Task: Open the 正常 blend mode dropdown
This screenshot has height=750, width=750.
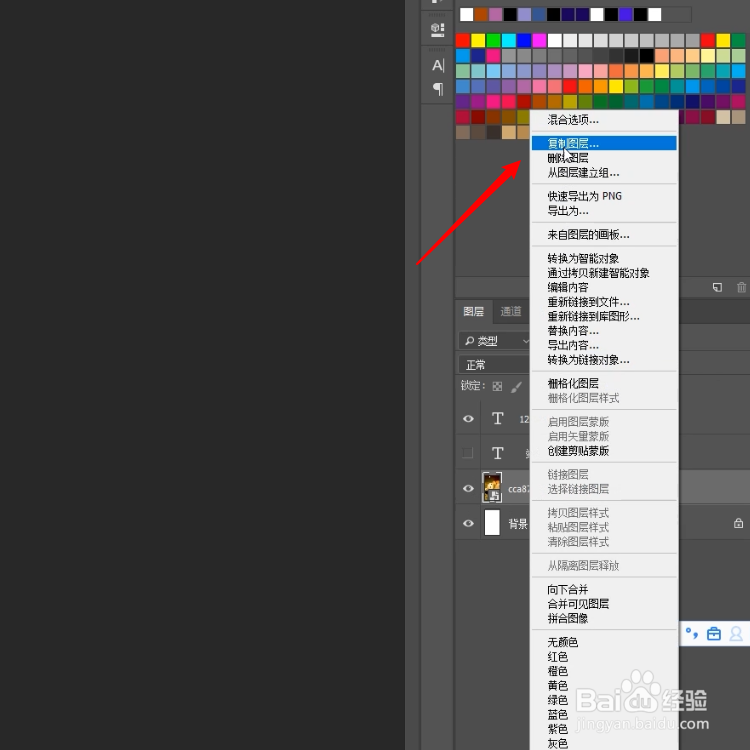Action: pos(495,365)
